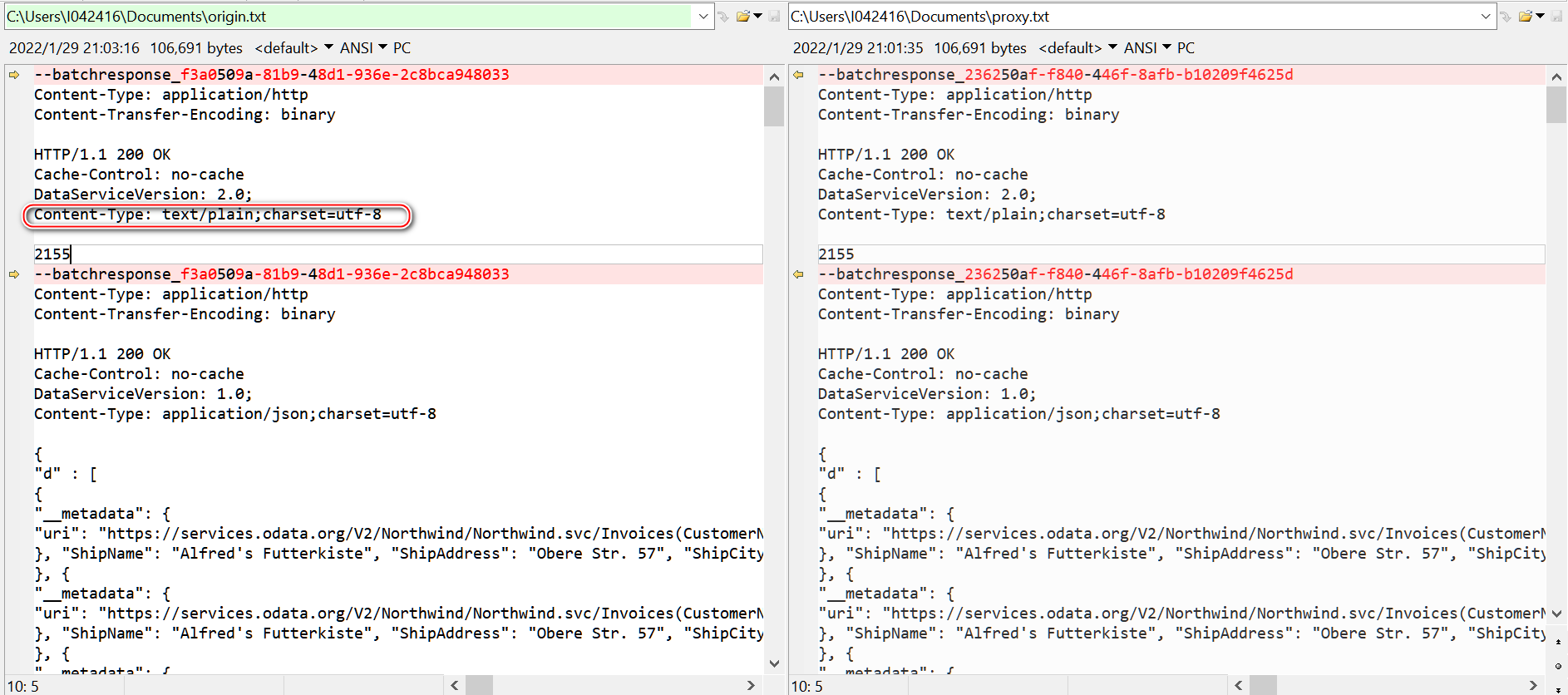
Task: Click right first 'HTTP/1.1 200 OK' line
Action: pyautogui.click(x=886, y=155)
